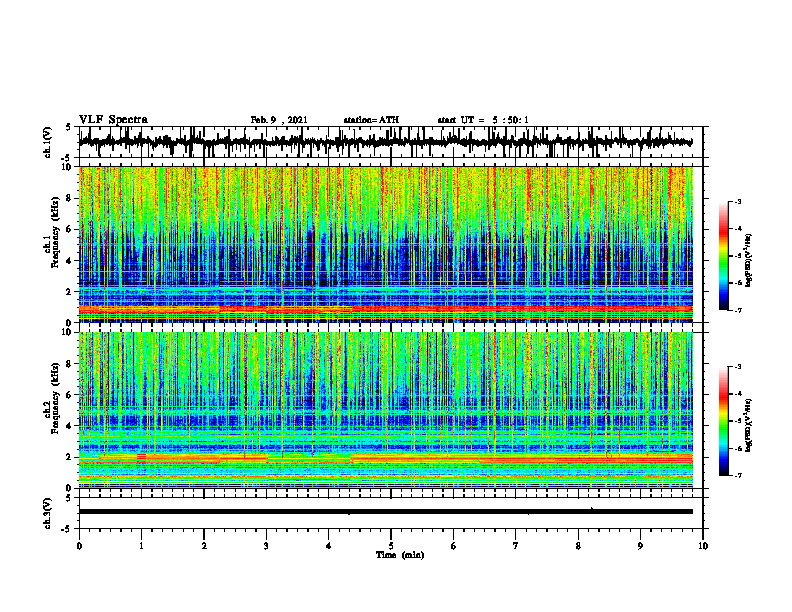Click the Time (min) axis label
792x612 pixels.
[x=400, y=555]
